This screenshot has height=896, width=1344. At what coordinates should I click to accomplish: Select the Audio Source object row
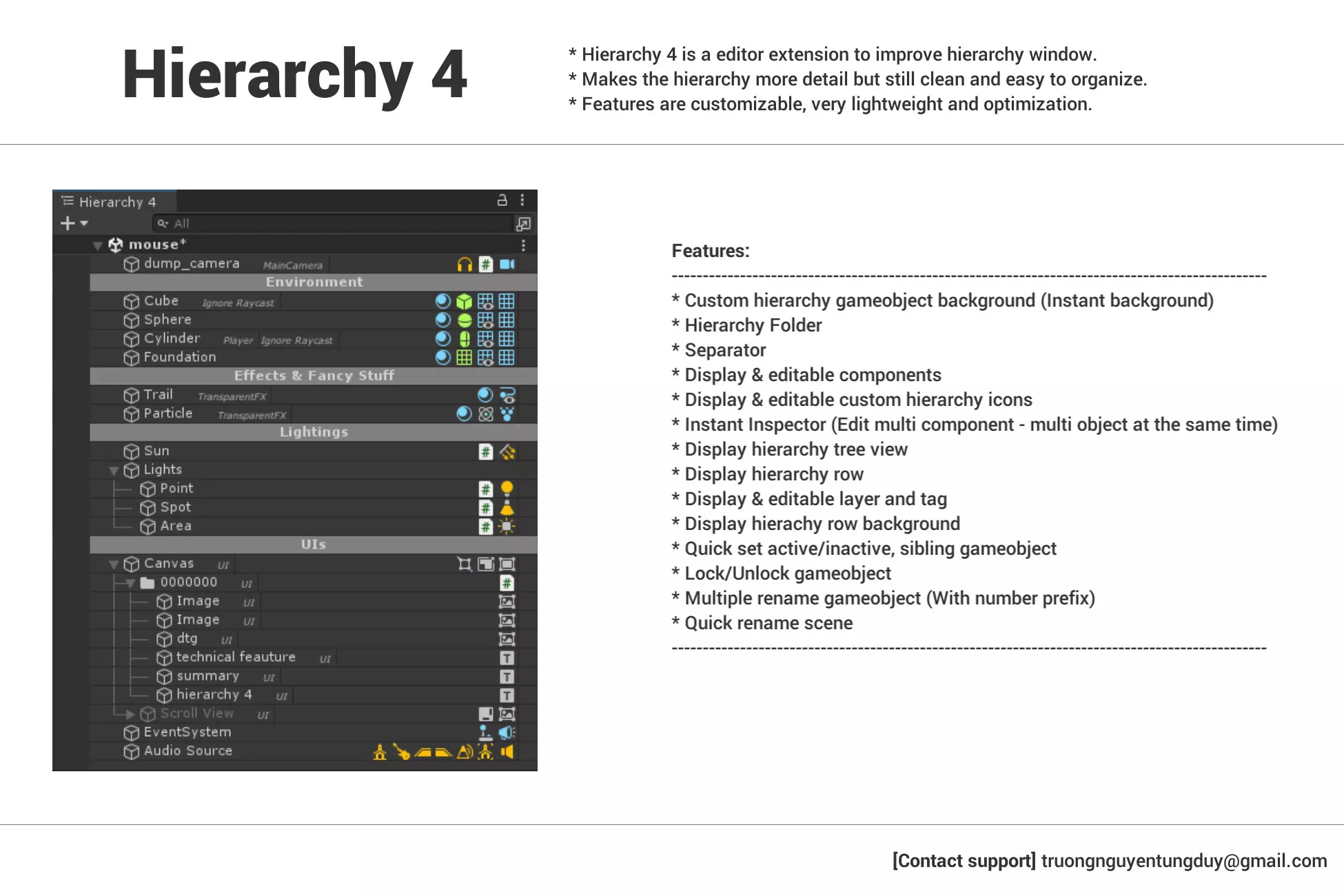[x=314, y=751]
